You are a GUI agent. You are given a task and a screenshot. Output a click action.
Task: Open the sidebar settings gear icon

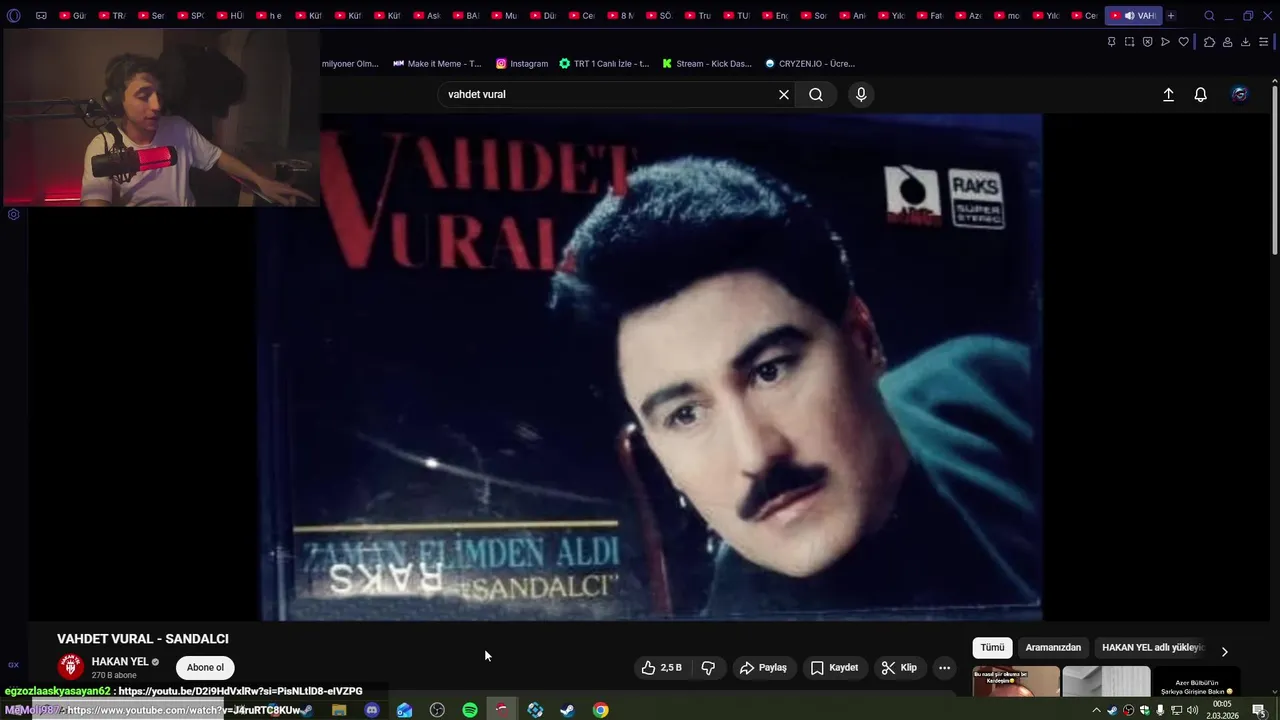[x=13, y=214]
